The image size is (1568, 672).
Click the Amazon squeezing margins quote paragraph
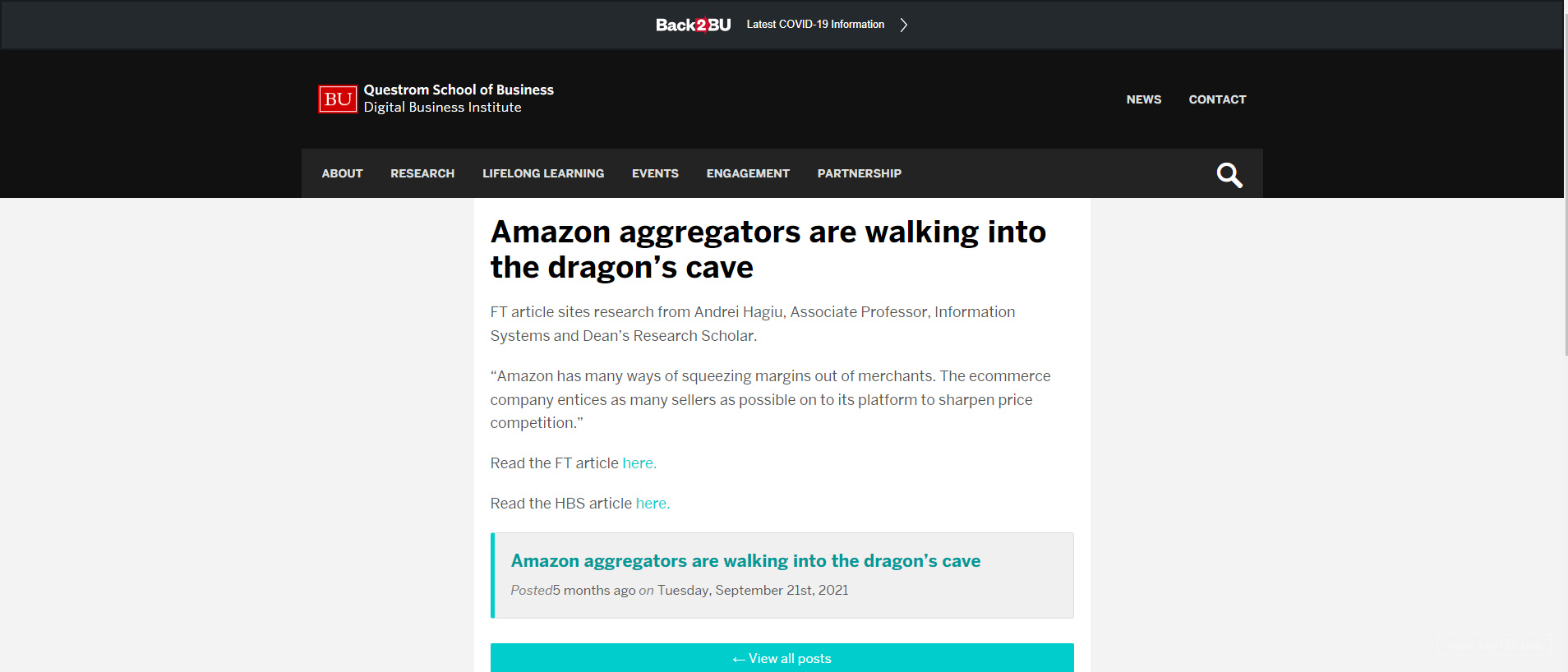tap(770, 399)
